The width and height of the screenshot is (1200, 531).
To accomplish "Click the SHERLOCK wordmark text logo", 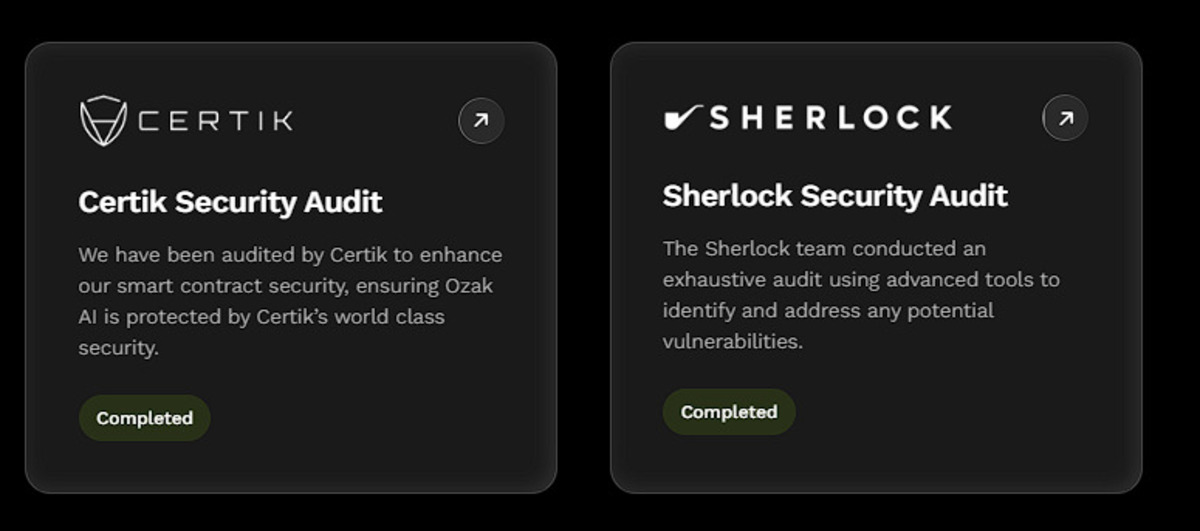I will [830, 118].
